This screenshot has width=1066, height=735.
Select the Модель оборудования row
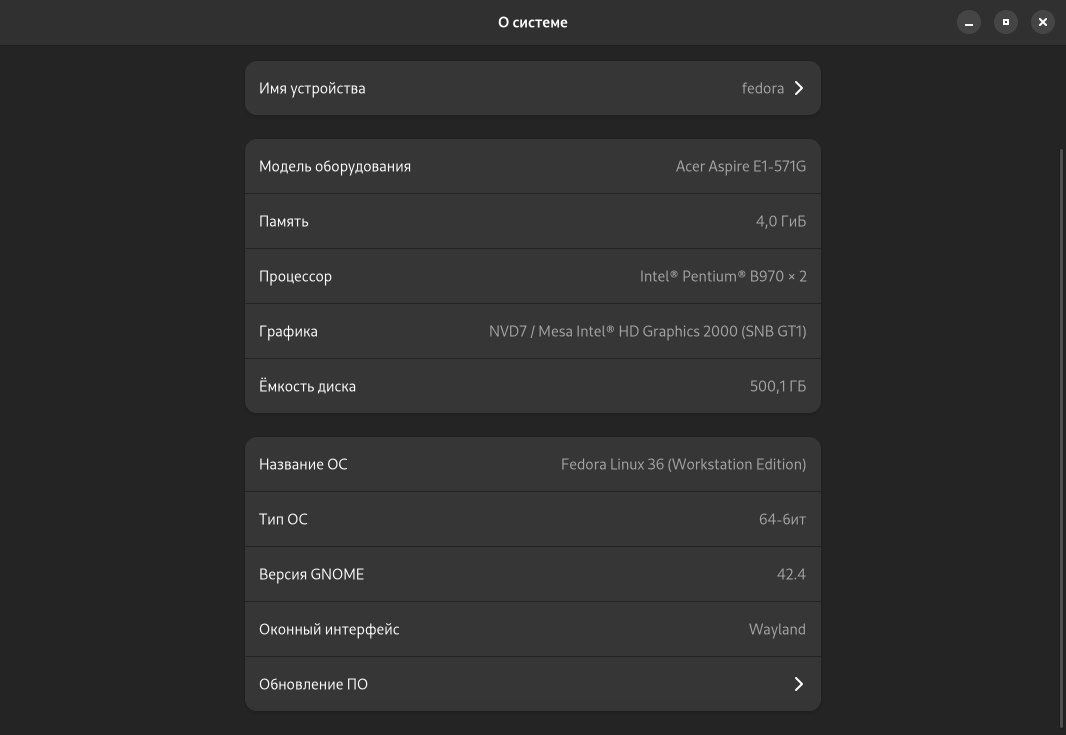[x=532, y=166]
